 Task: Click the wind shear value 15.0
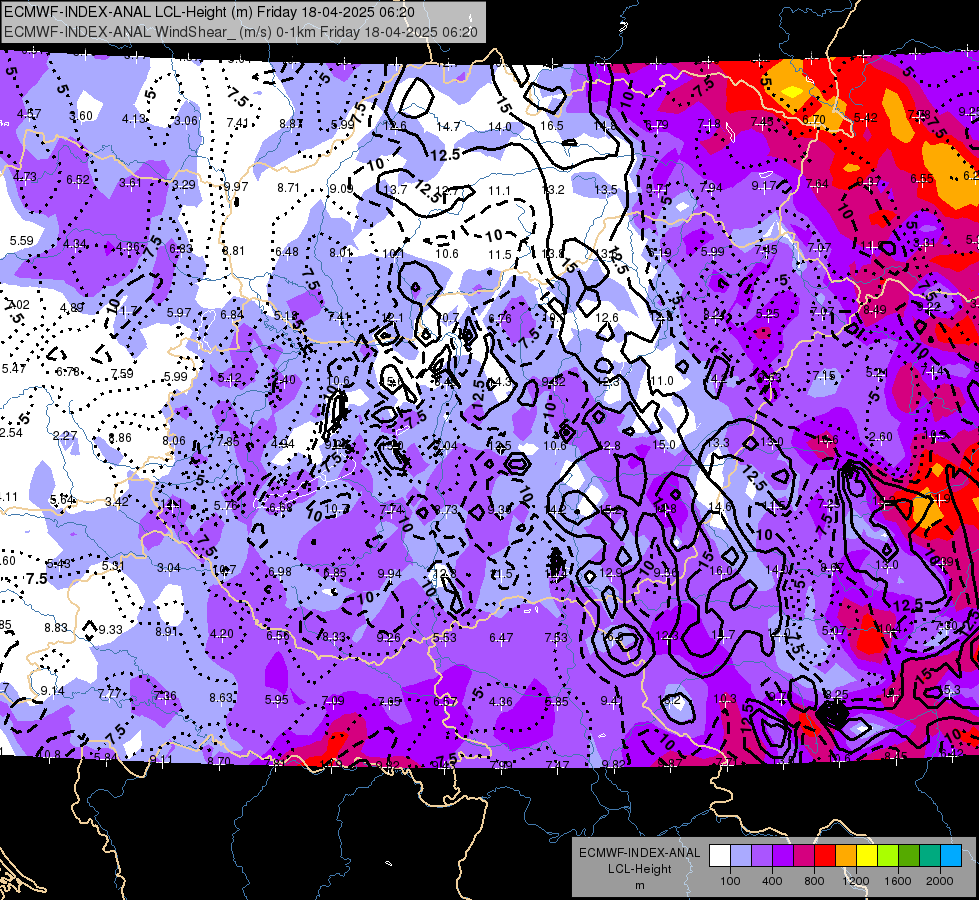point(664,445)
